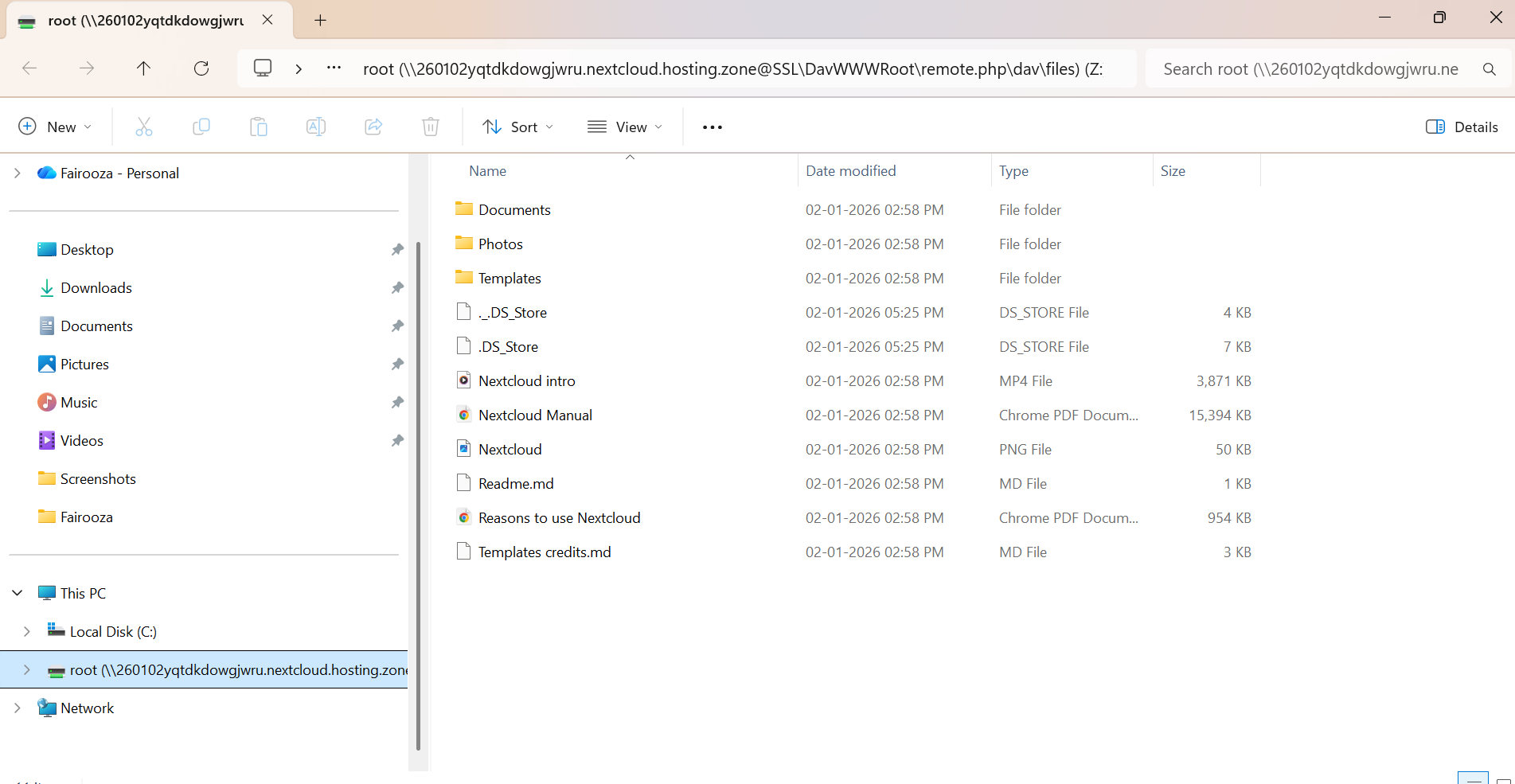The image size is (1515, 784).
Task: Go back to the previous folder
Action: pyautogui.click(x=29, y=68)
